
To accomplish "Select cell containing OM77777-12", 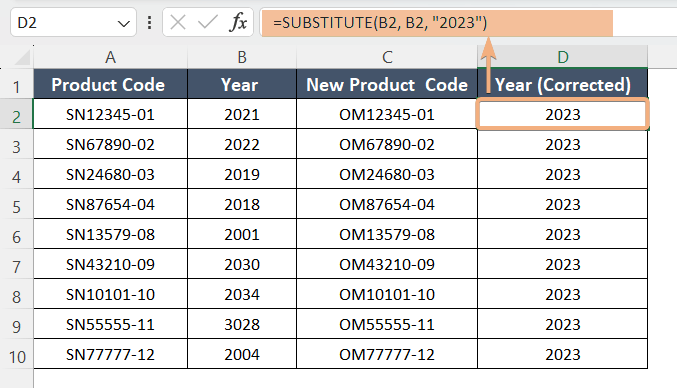I will point(387,354).
